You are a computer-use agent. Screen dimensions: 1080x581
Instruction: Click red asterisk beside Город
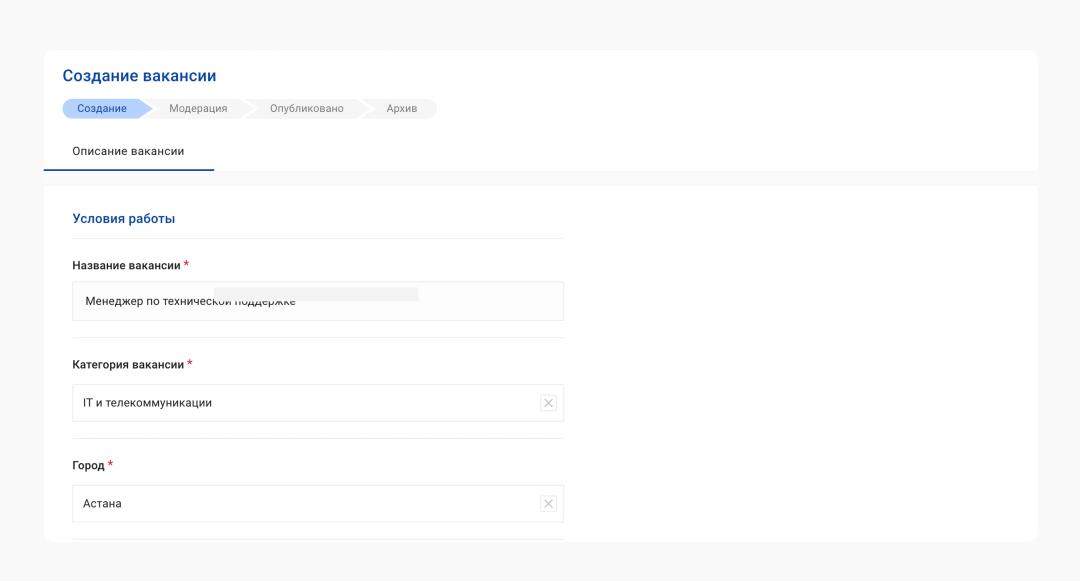tap(110, 465)
